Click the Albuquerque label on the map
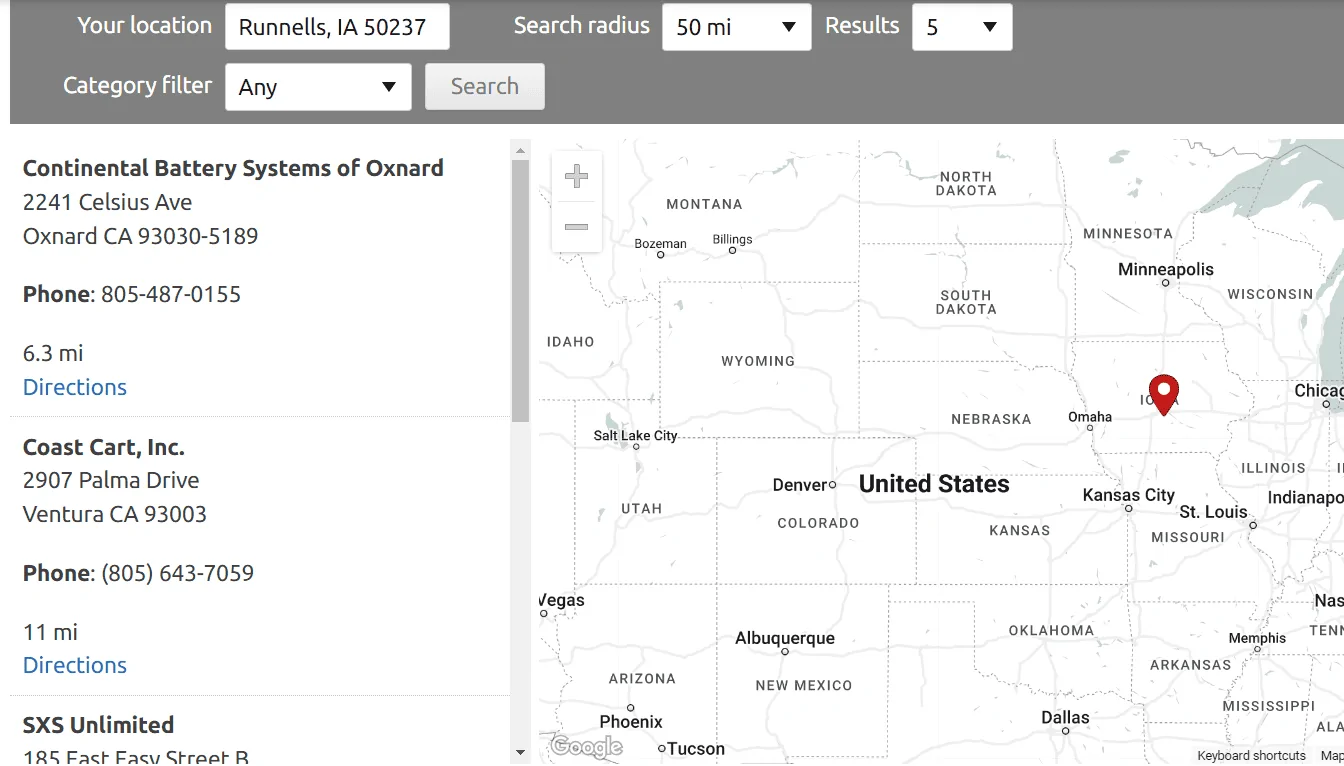 pyautogui.click(x=785, y=638)
